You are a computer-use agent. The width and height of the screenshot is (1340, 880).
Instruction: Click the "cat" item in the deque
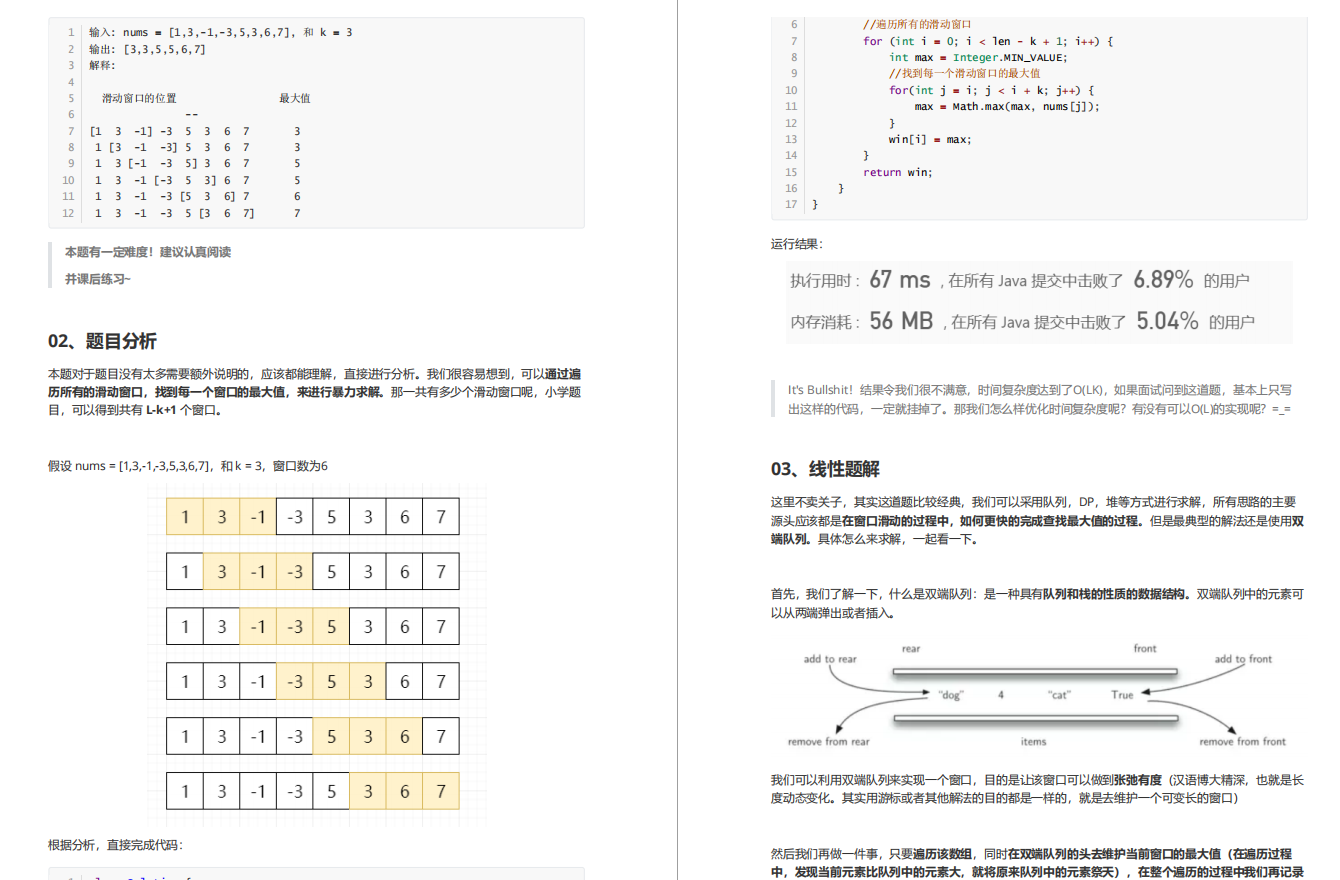1061,694
